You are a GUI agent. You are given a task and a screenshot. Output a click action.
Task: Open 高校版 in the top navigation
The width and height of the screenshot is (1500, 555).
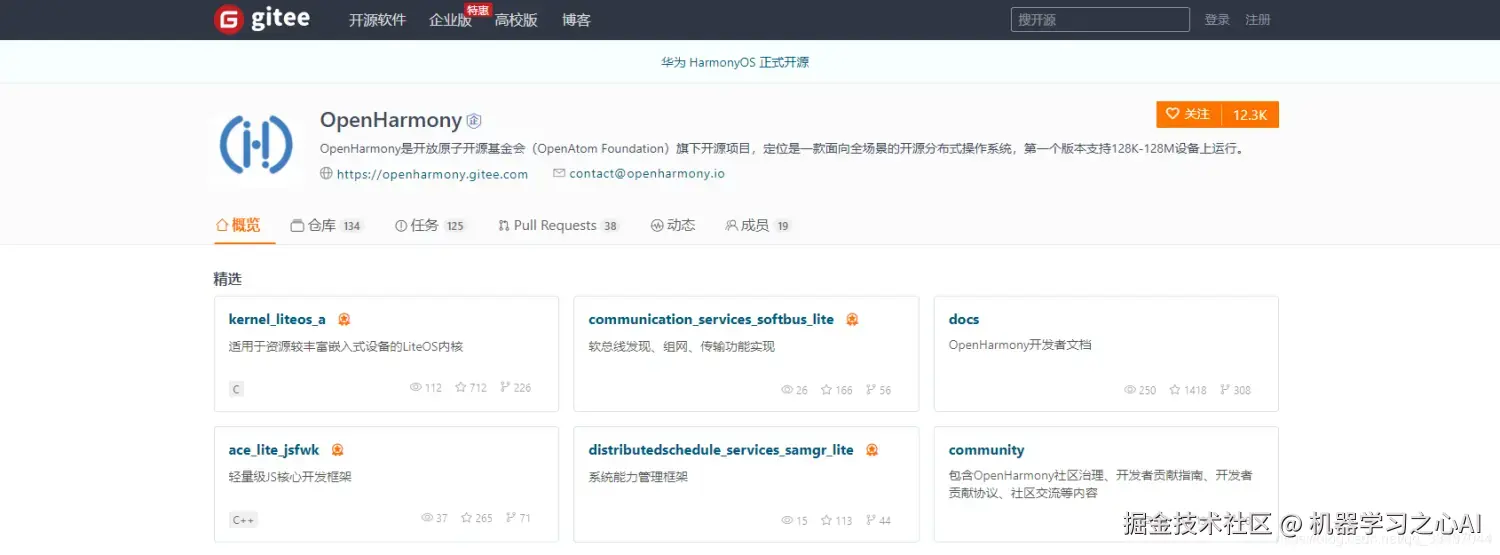[516, 20]
